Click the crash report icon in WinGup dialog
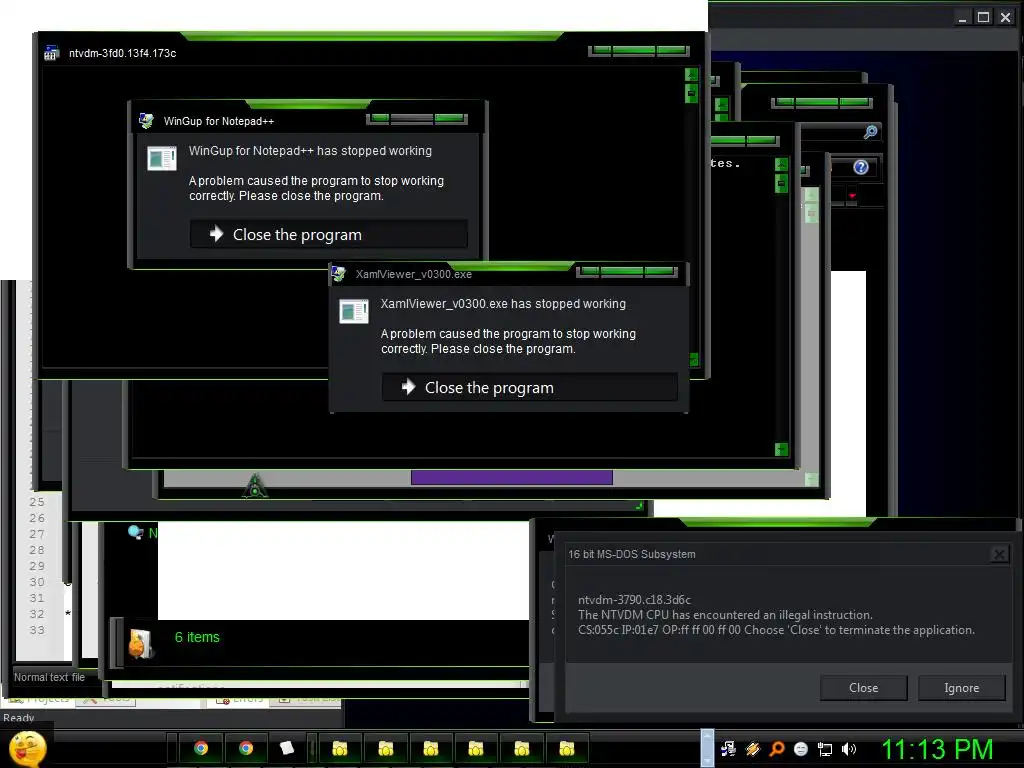The width and height of the screenshot is (1024, 768). (x=161, y=158)
